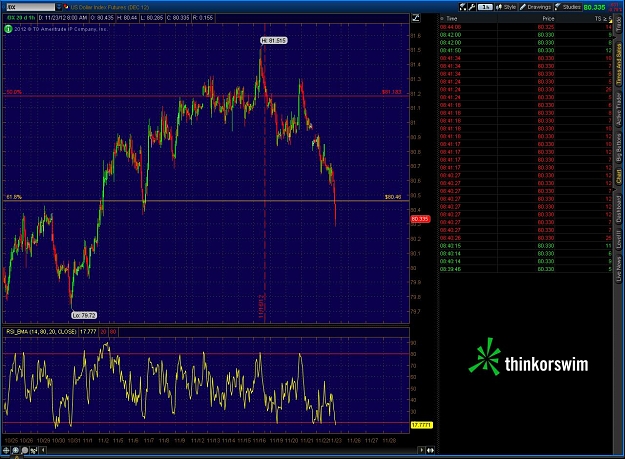This screenshot has width=625, height=459.
Task: Click the 50.0% Fibonacci level label
Action: 14,92
